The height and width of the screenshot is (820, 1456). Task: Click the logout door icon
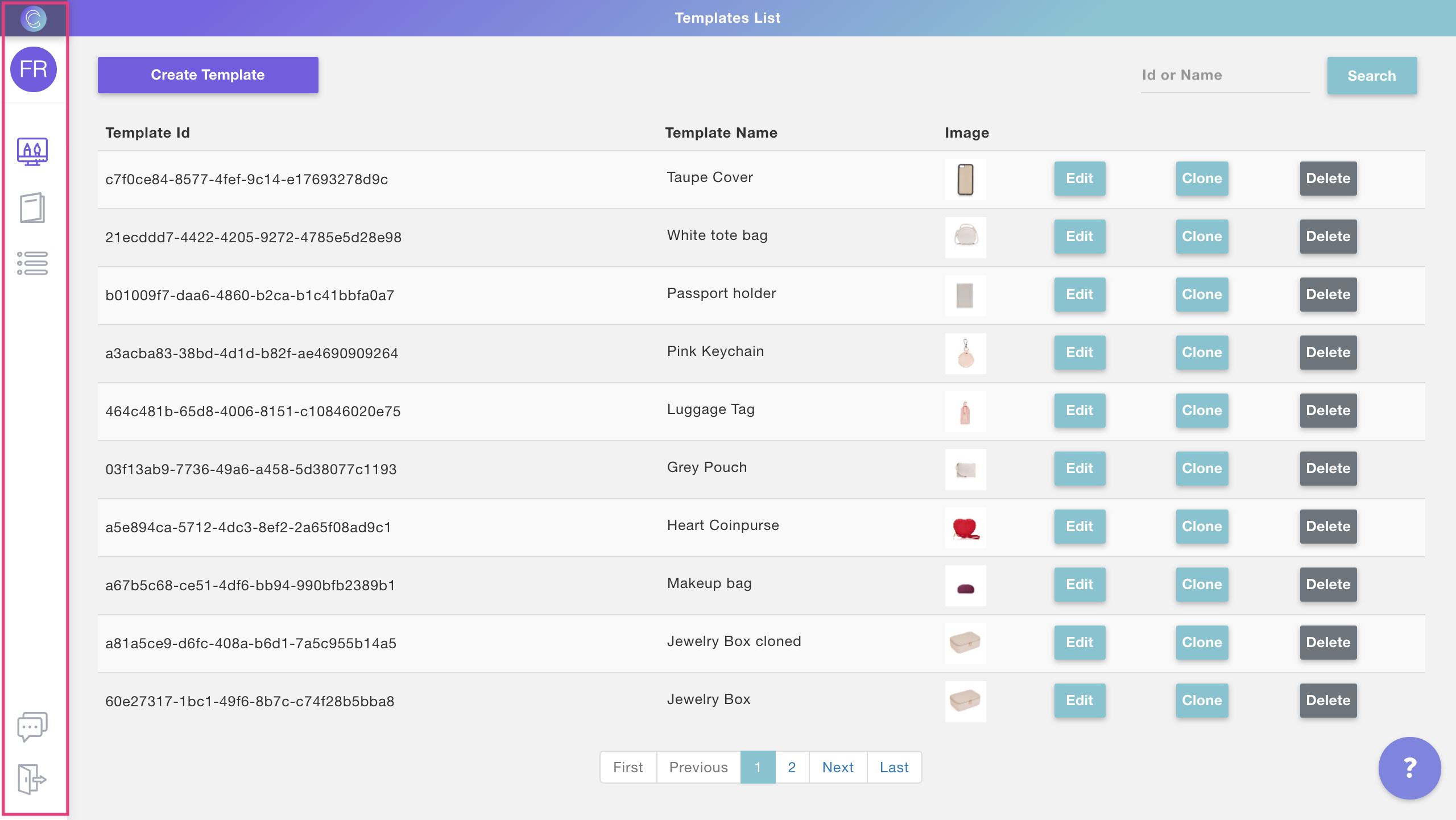pyautogui.click(x=32, y=778)
